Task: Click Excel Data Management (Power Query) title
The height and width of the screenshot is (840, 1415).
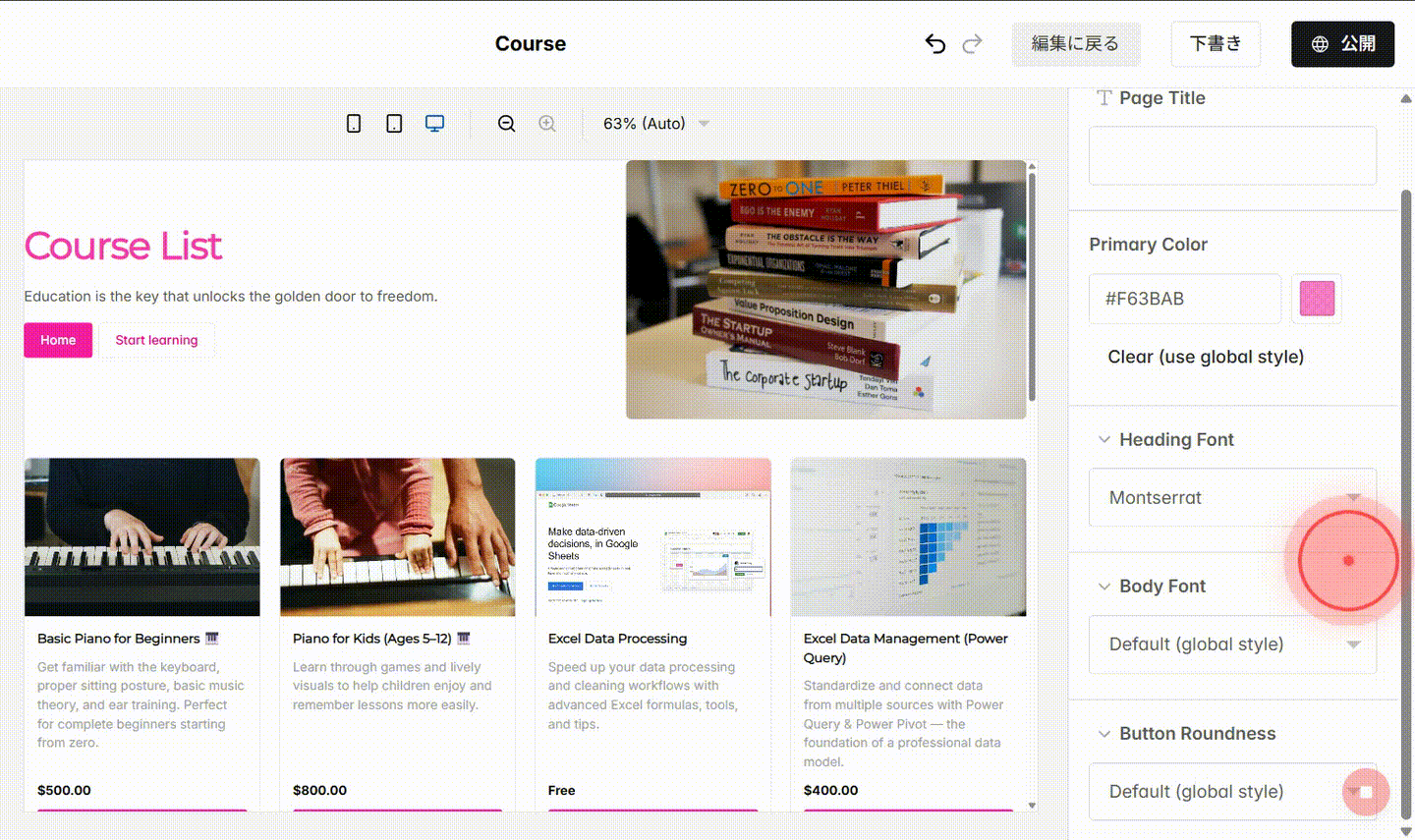Action: pos(906,648)
